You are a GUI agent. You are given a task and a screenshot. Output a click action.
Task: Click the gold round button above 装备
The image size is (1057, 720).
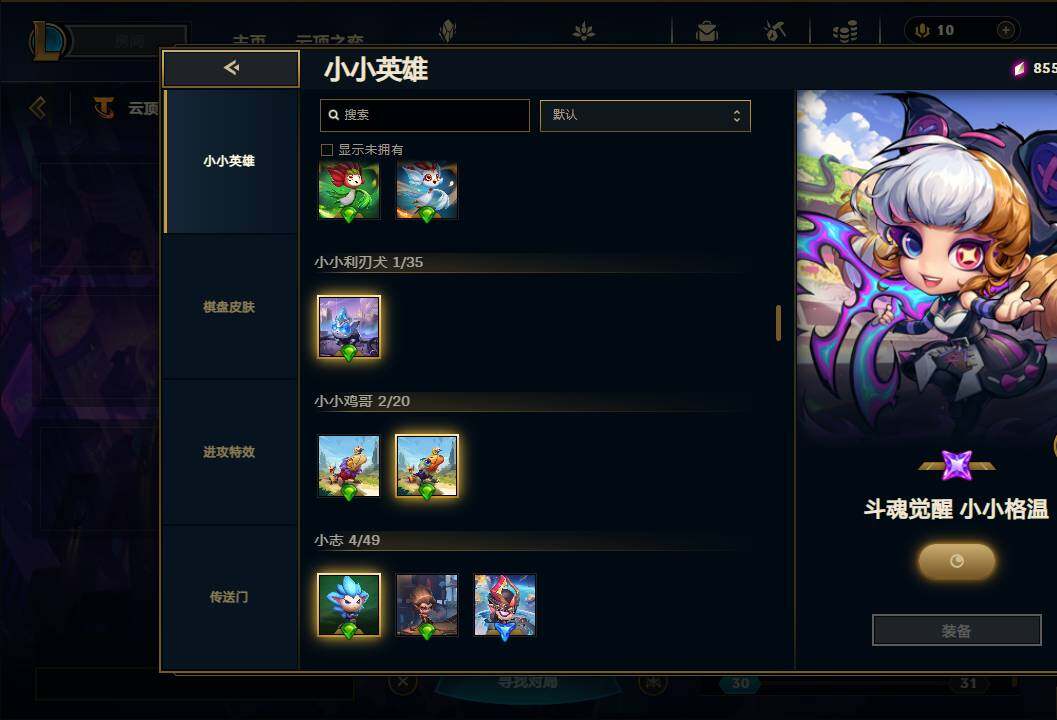(957, 561)
